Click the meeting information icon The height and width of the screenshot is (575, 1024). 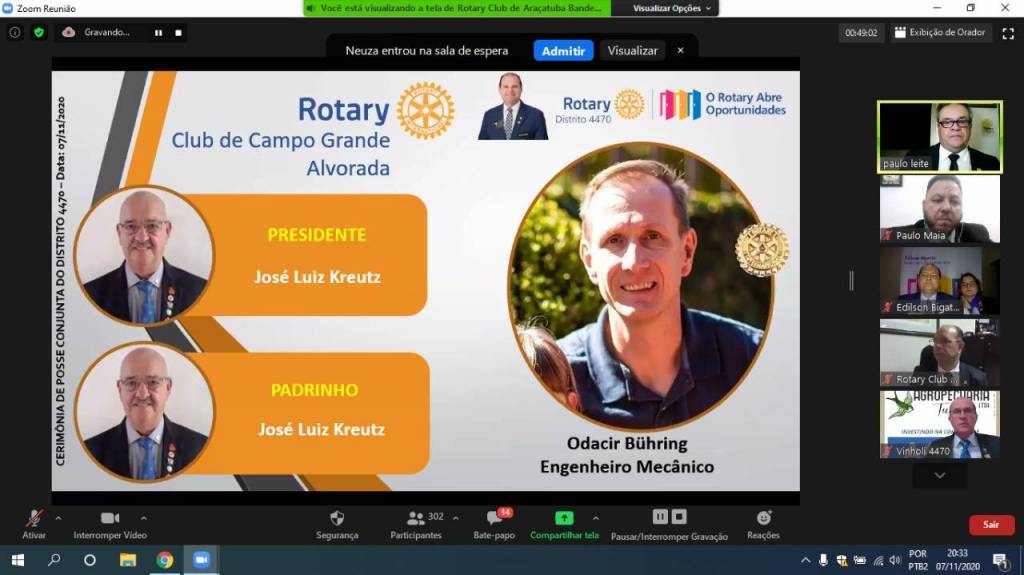(x=15, y=32)
